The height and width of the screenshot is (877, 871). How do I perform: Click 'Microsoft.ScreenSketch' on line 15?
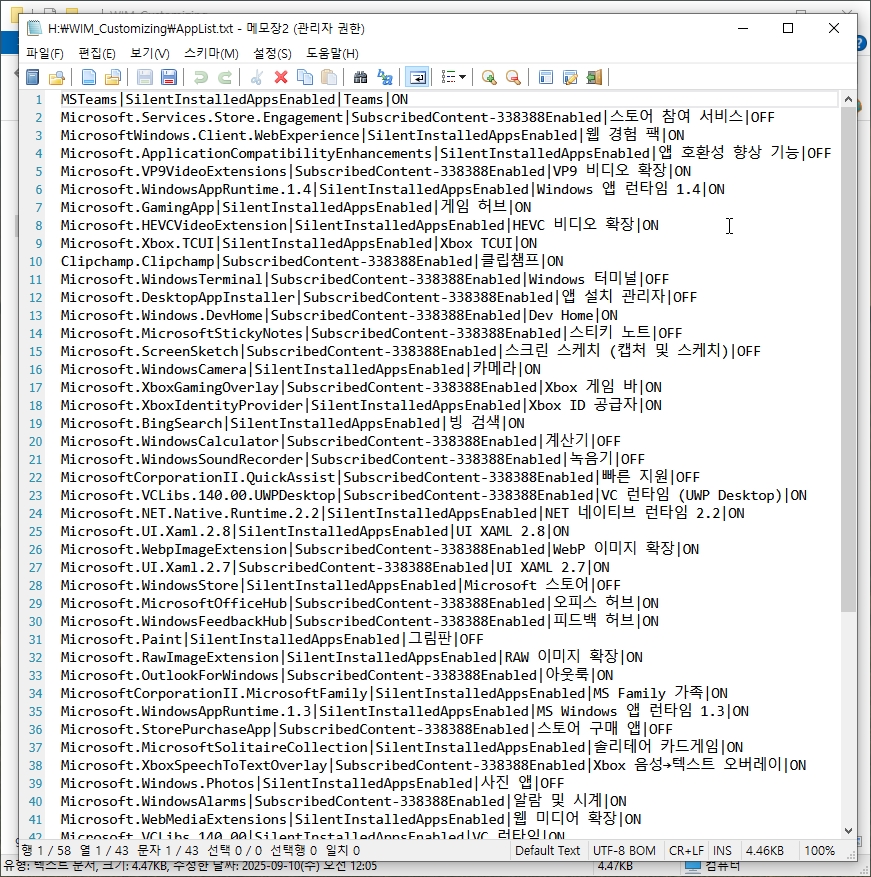pos(149,351)
